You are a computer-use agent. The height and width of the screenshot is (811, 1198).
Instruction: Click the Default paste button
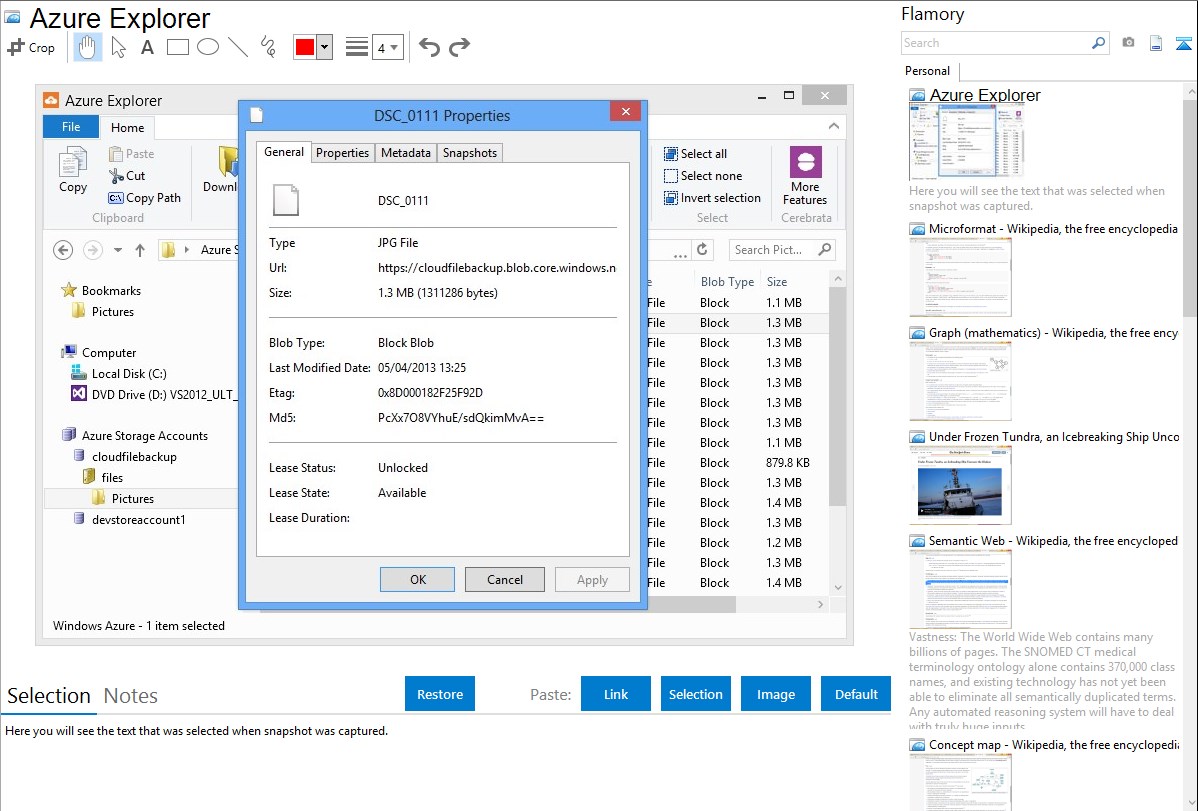[856, 694]
